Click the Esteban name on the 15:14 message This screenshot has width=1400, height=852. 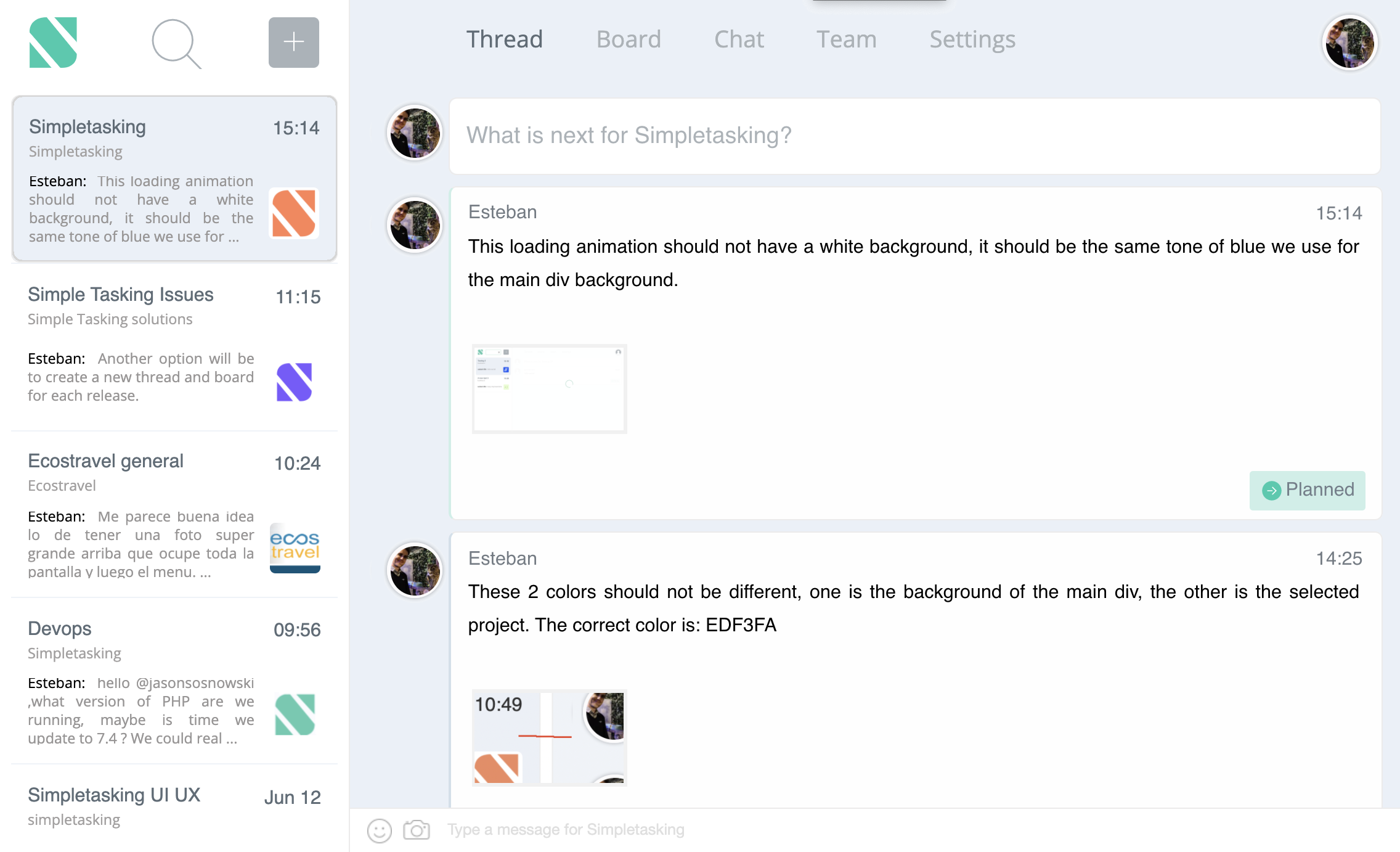[x=502, y=212]
